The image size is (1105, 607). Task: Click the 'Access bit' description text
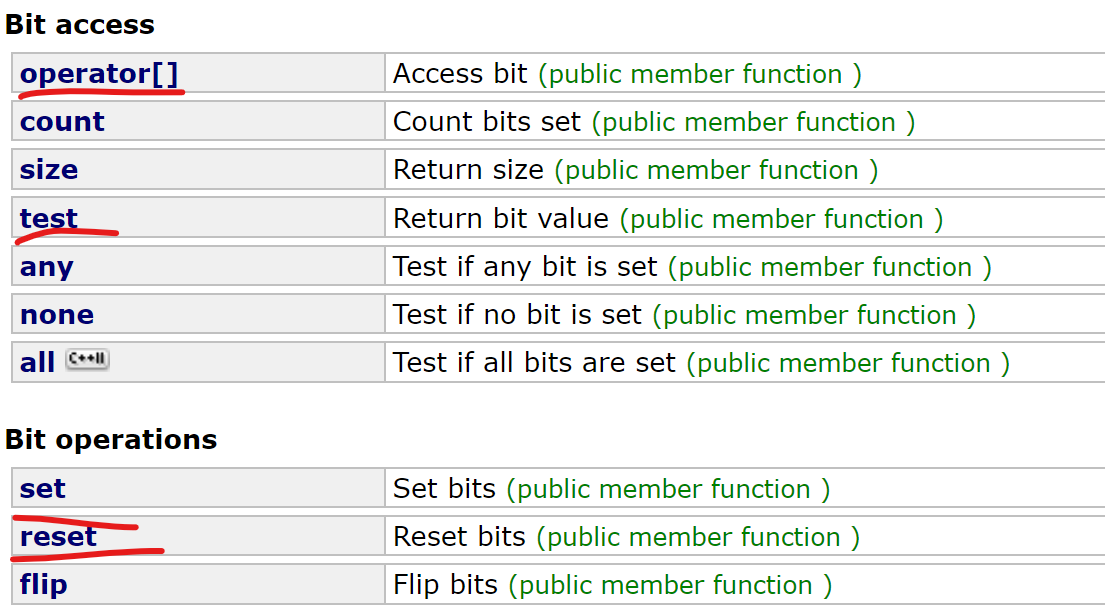(460, 74)
